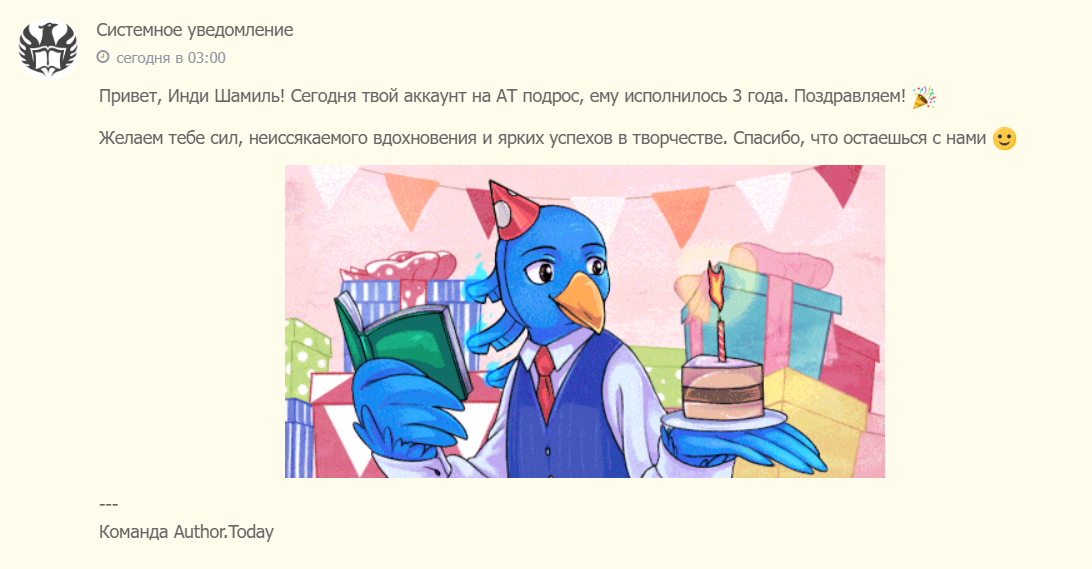Image resolution: width=1092 pixels, height=569 pixels.
Task: Click the 'Желаем тебе сил' wishes paragraph
Action: tap(557, 139)
